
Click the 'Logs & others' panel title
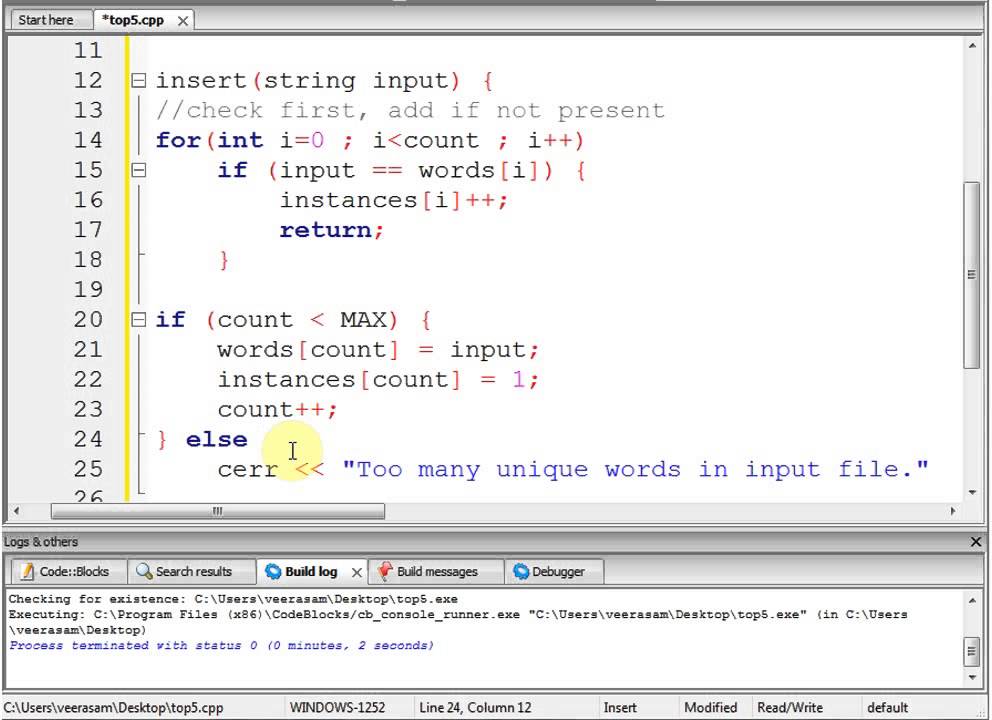[41, 542]
